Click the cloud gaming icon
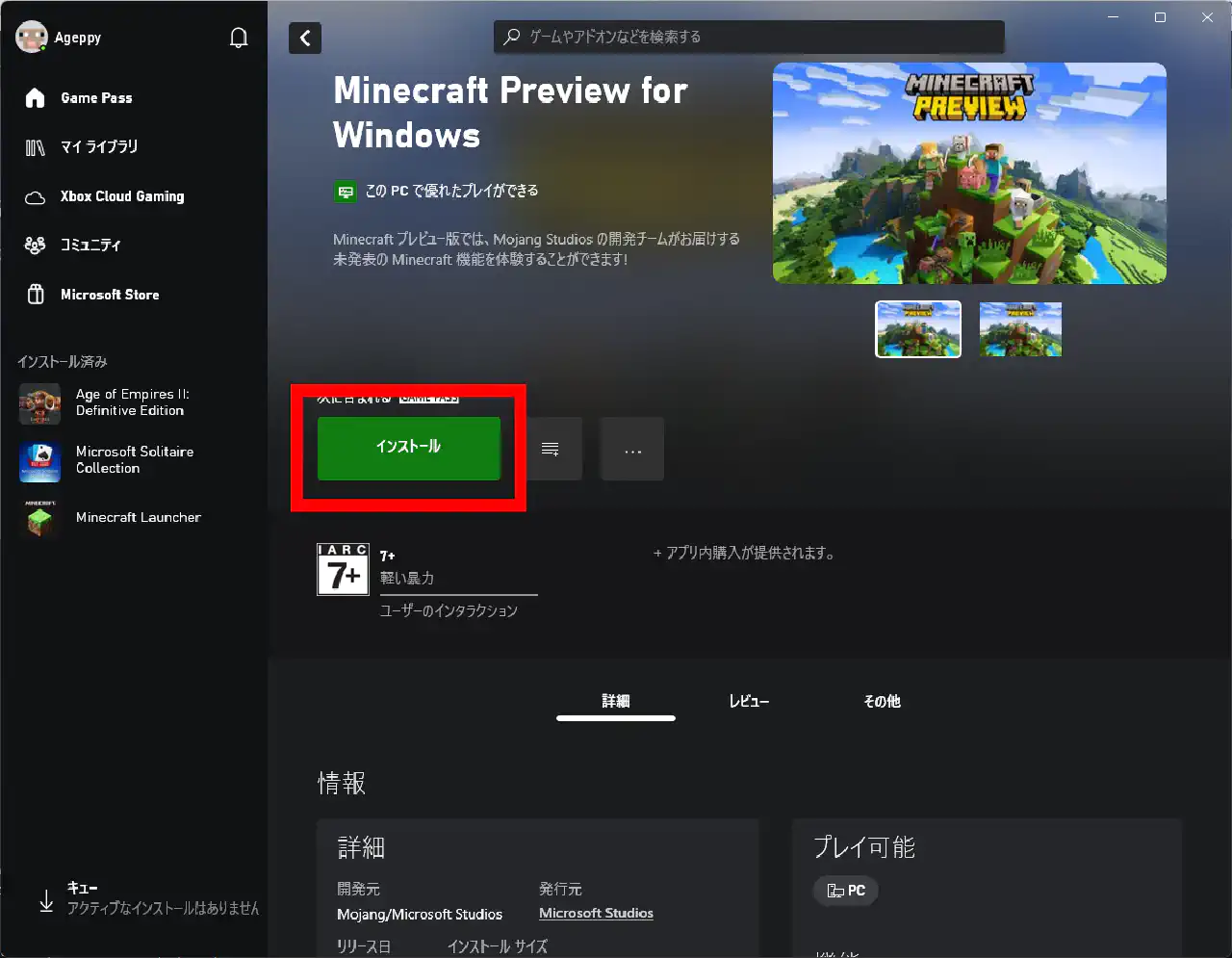 coord(36,197)
